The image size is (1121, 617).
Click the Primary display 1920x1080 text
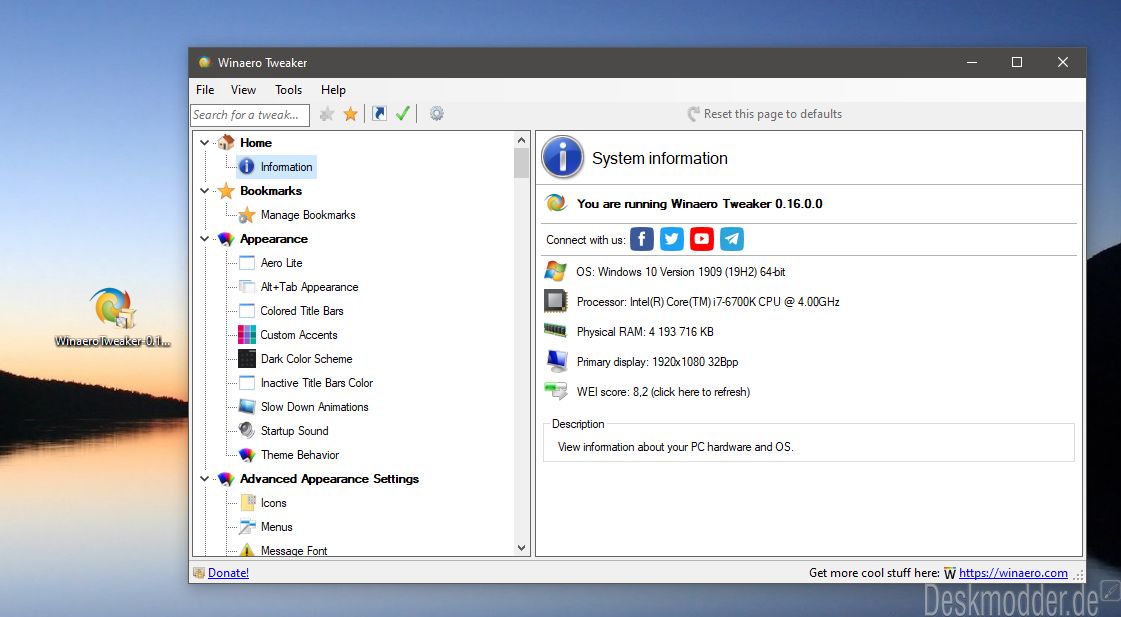(657, 362)
